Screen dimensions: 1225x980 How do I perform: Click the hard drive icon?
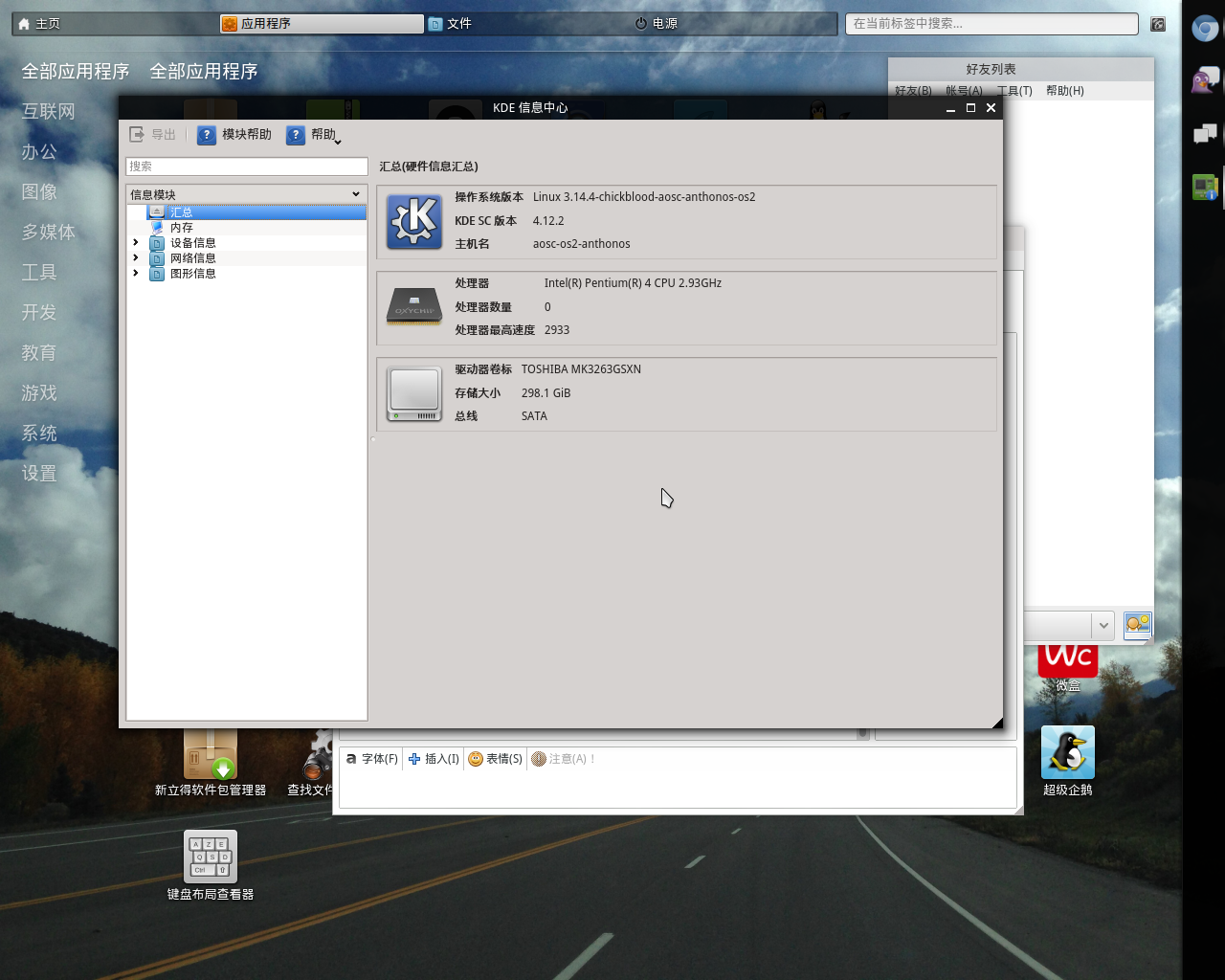point(414,393)
